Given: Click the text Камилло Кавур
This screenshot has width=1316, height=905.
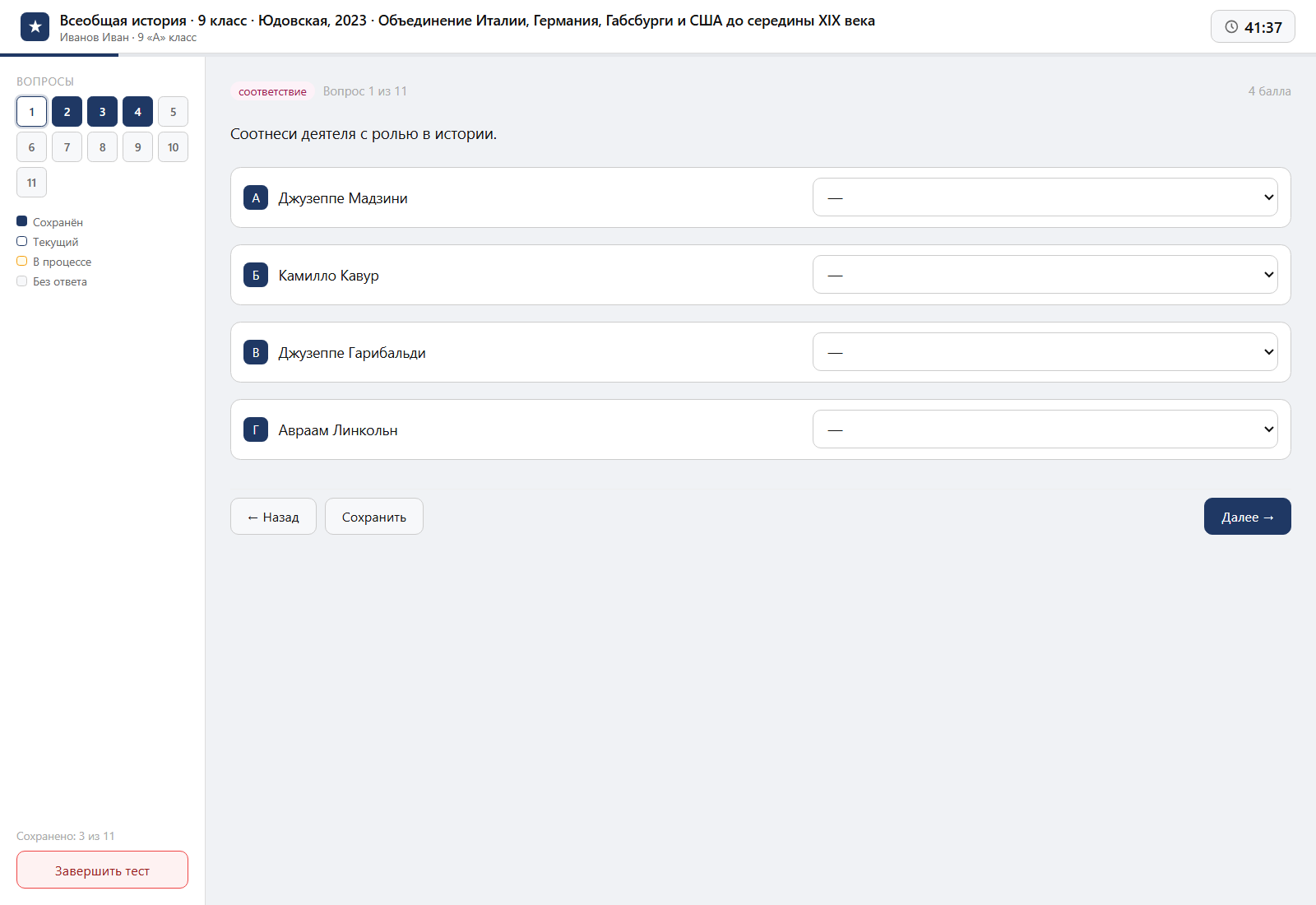Looking at the screenshot, I should tap(328, 276).
